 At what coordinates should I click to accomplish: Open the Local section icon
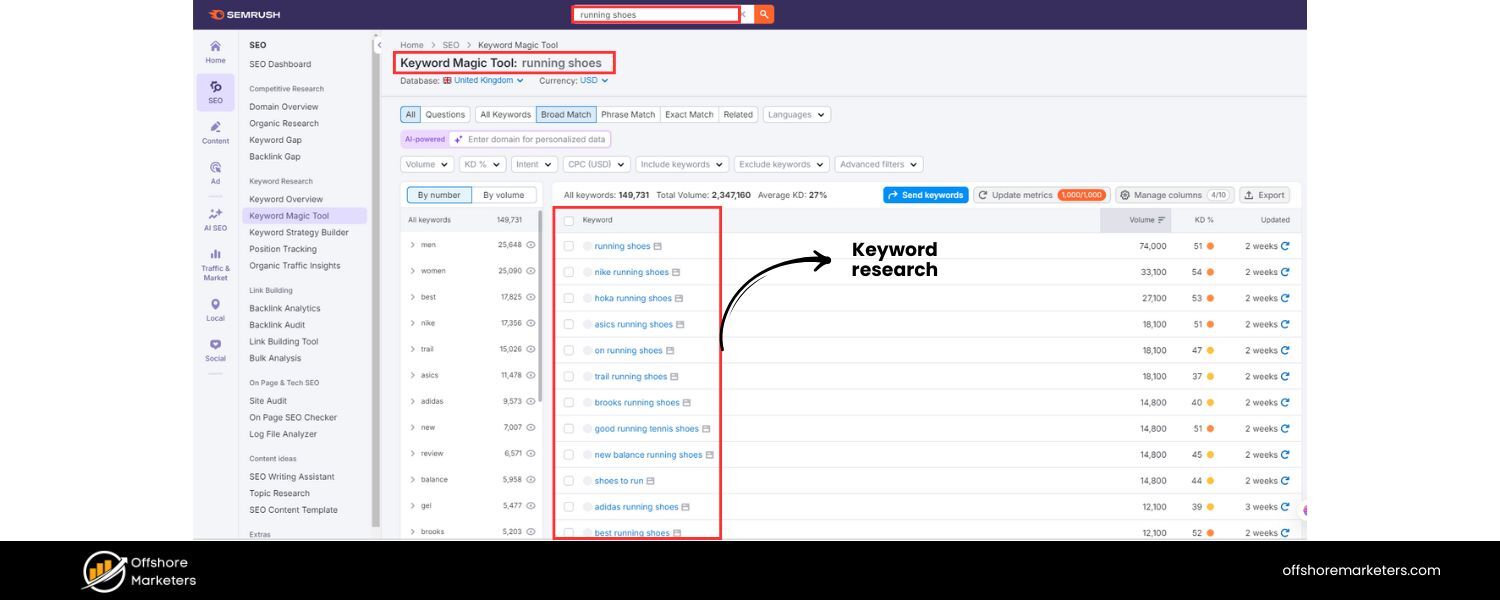pos(215,305)
